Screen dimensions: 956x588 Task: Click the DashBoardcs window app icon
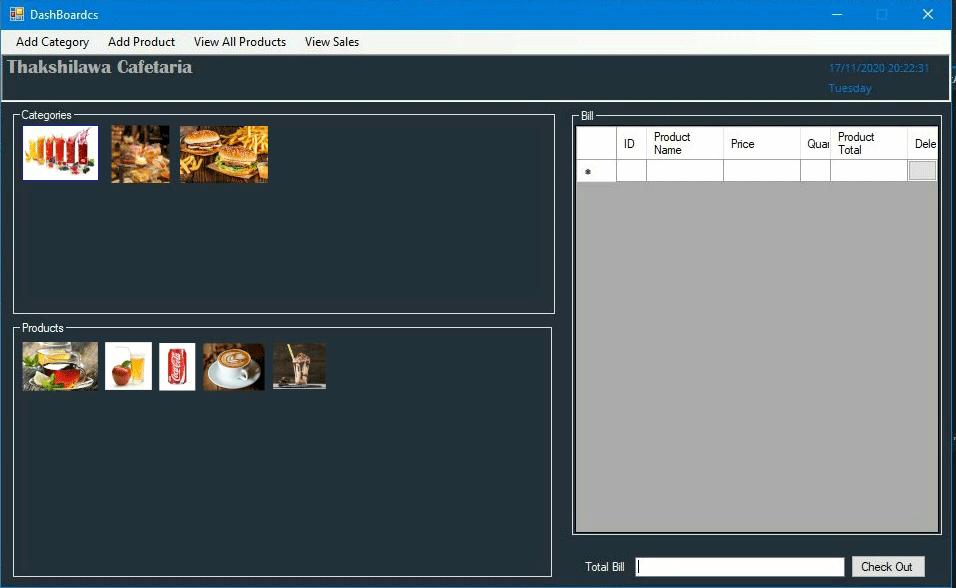17,14
